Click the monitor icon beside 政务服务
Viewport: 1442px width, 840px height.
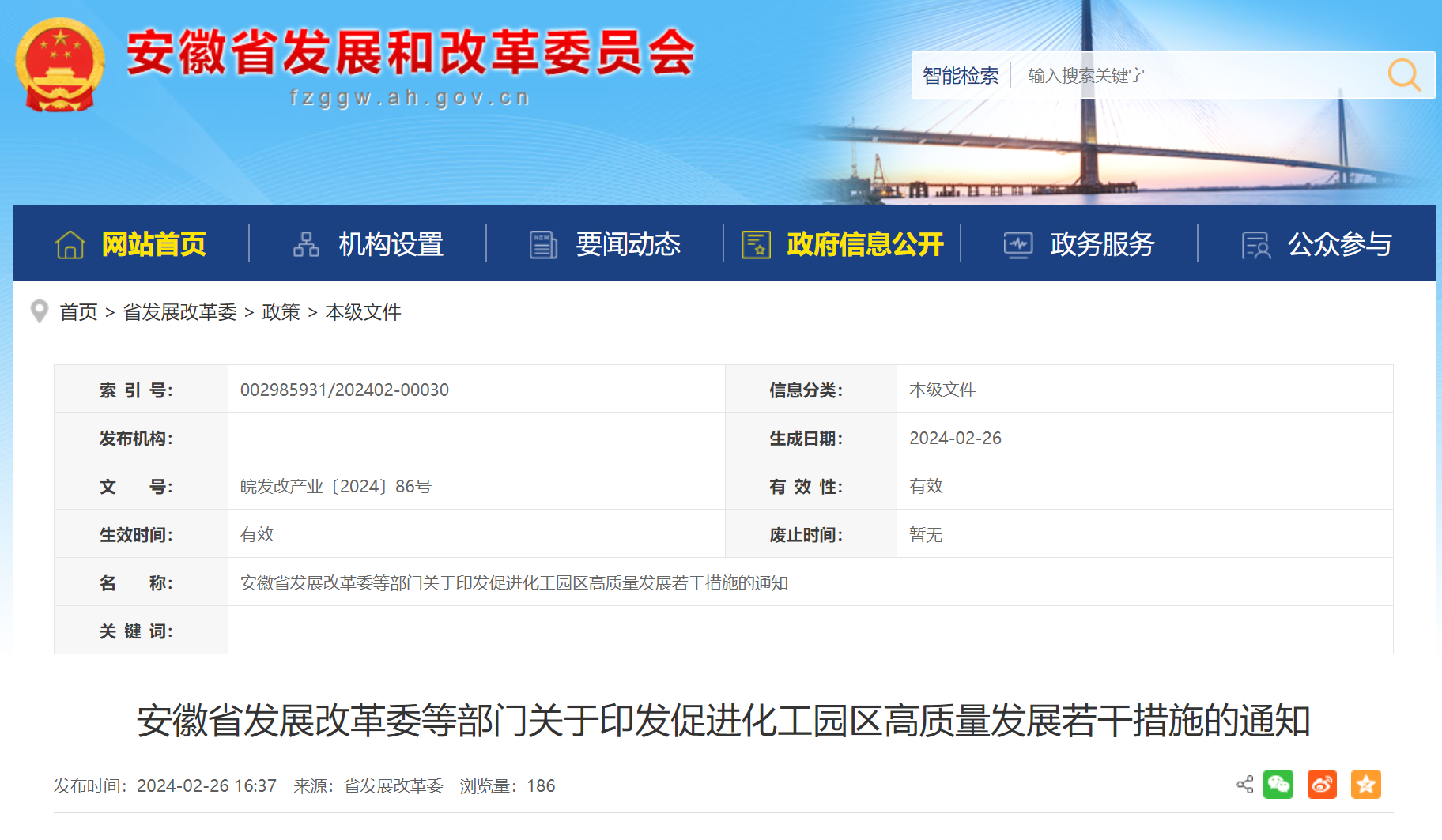(1017, 245)
